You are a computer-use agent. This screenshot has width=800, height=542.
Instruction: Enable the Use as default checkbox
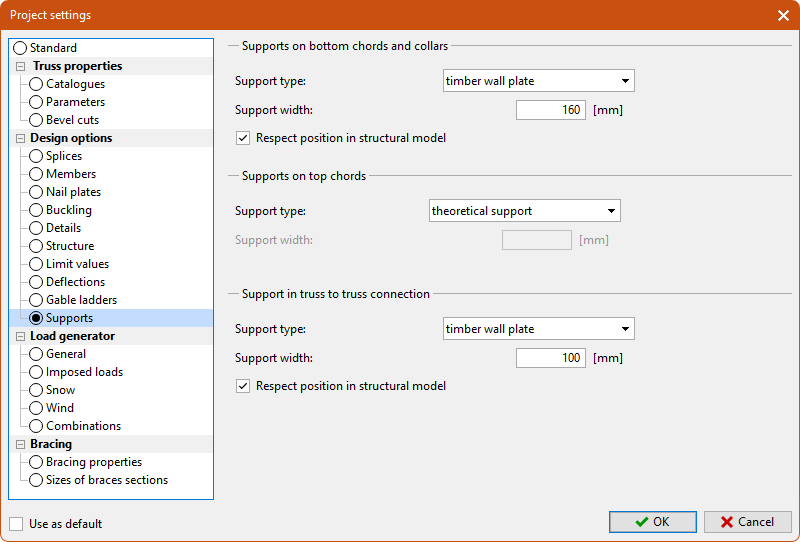pos(16,524)
